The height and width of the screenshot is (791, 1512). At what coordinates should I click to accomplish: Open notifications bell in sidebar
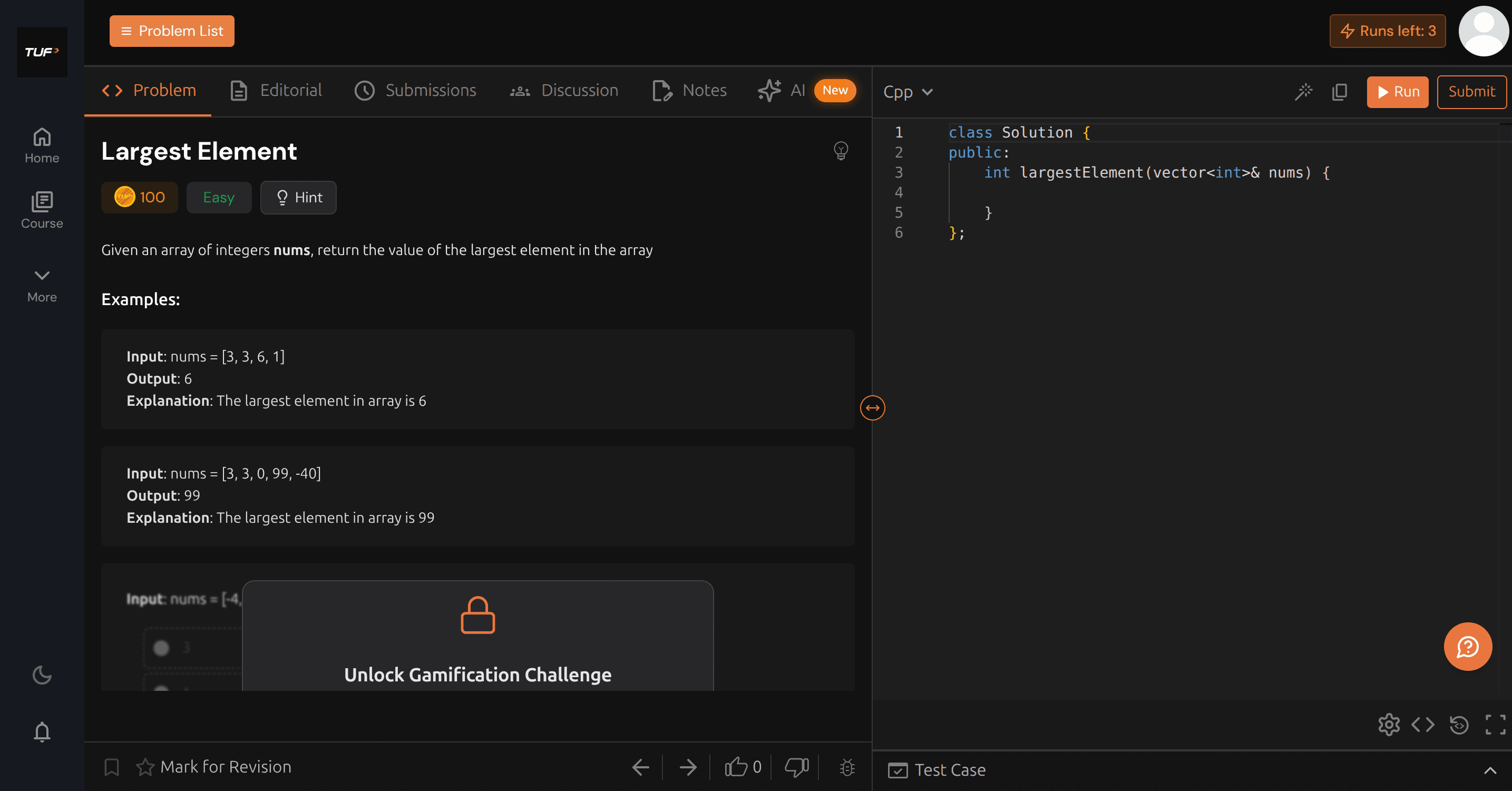(42, 732)
